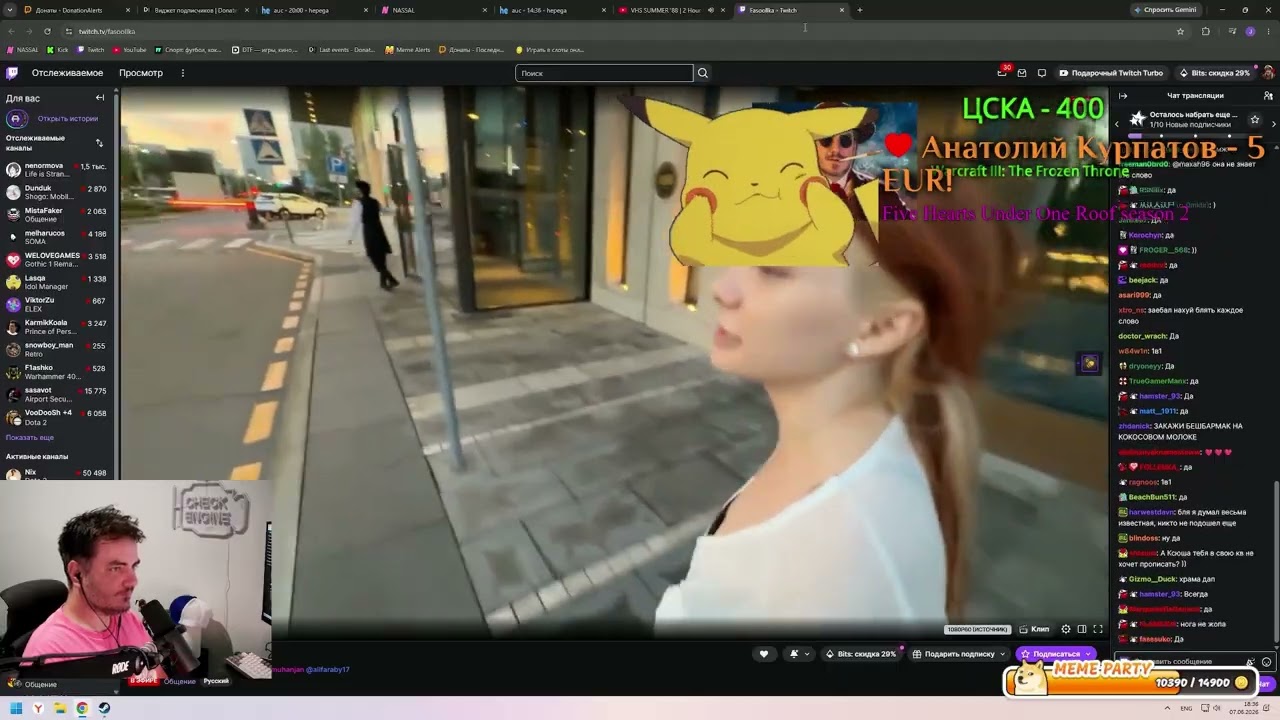Open the Отслеживаемое nav item
1280x720 pixels.
[x=67, y=73]
